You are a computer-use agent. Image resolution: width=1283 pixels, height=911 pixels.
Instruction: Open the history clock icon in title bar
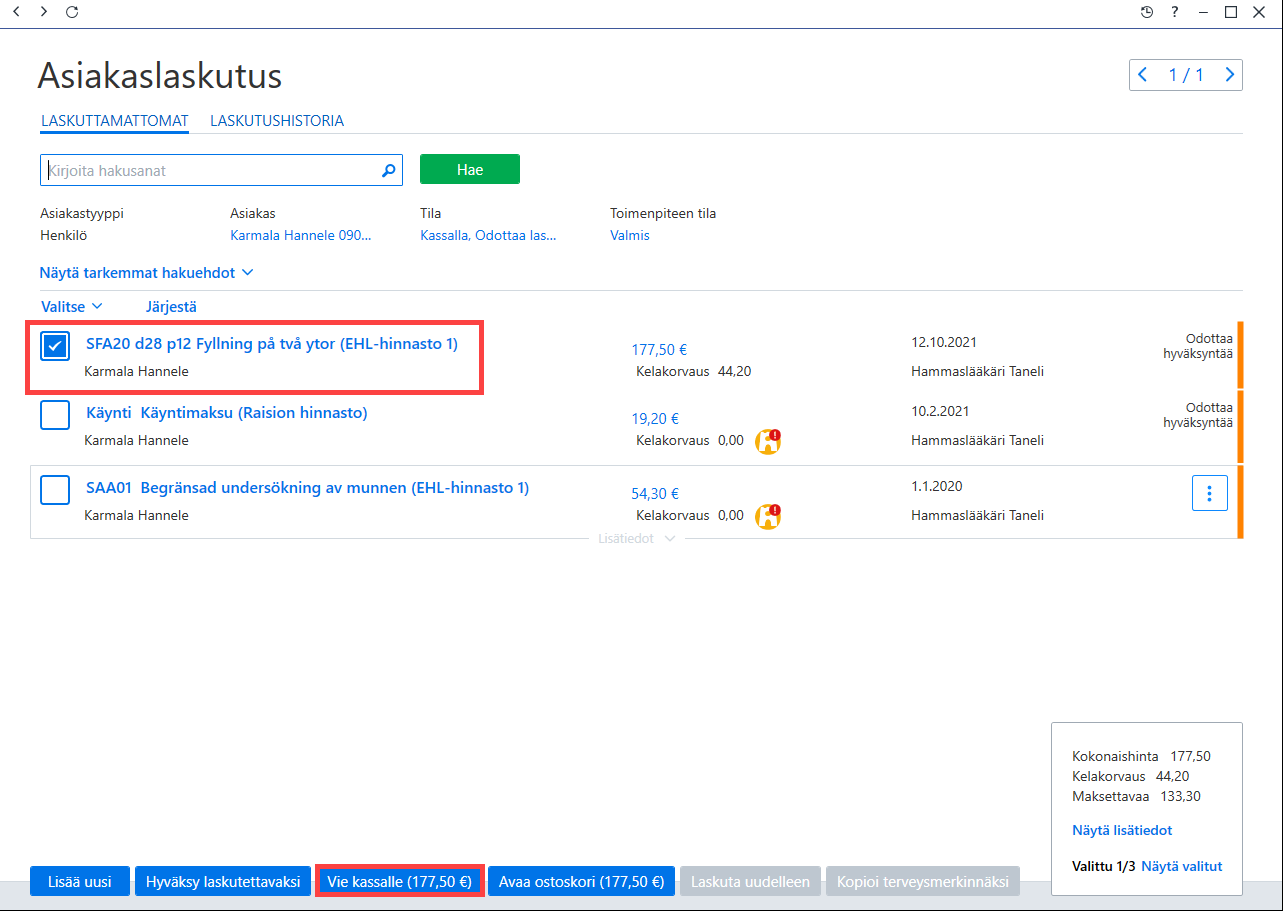click(x=1146, y=12)
